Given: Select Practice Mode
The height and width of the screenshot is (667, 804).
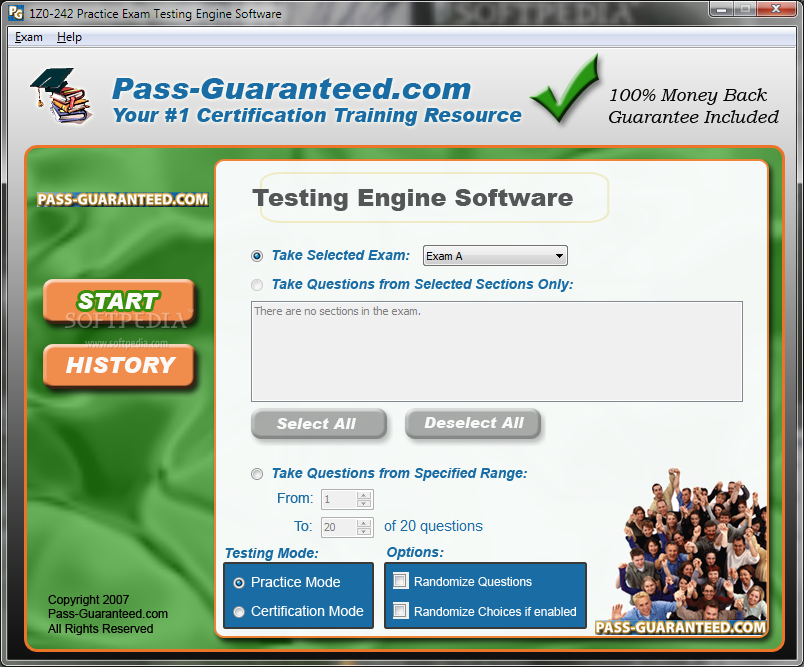Looking at the screenshot, I should pyautogui.click(x=239, y=583).
